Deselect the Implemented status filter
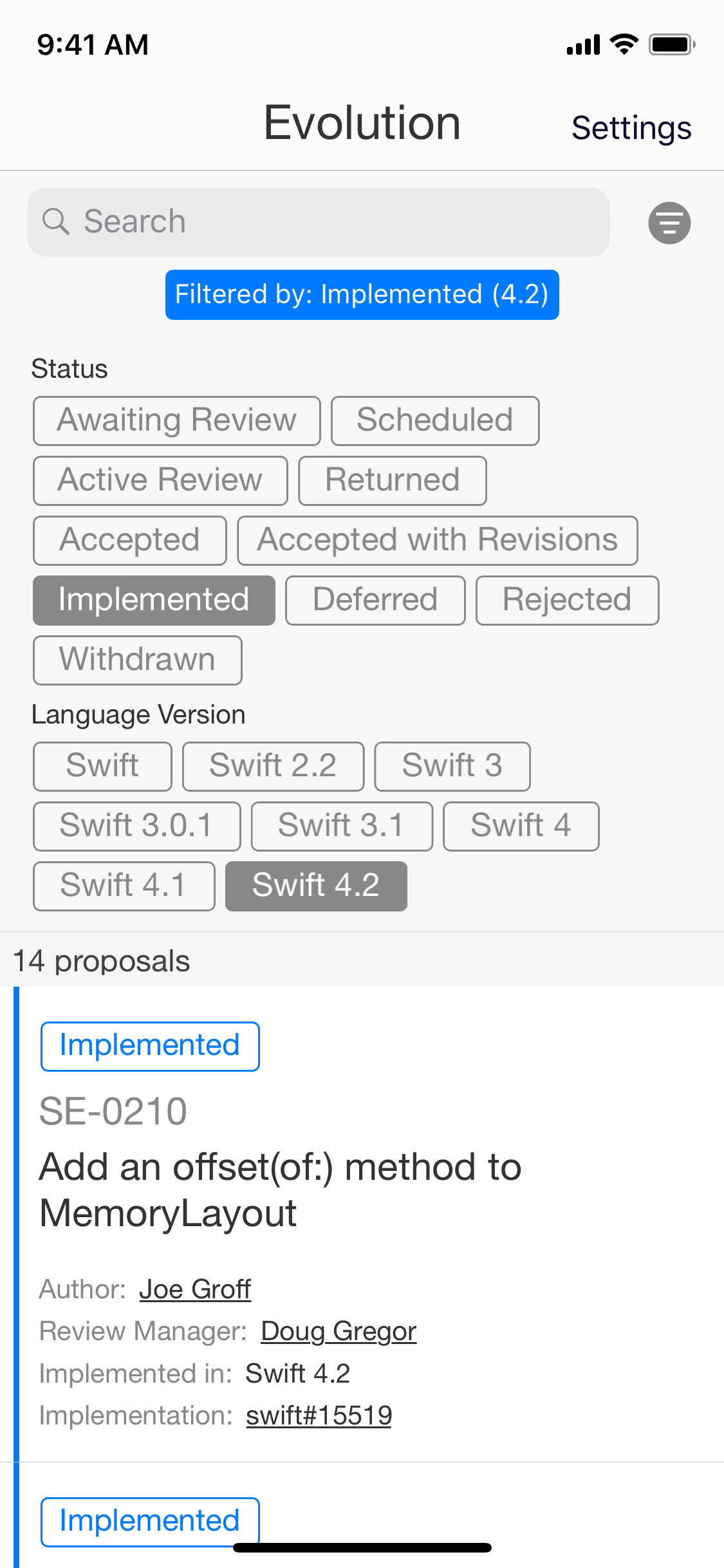Viewport: 724px width, 1568px height. tap(154, 601)
